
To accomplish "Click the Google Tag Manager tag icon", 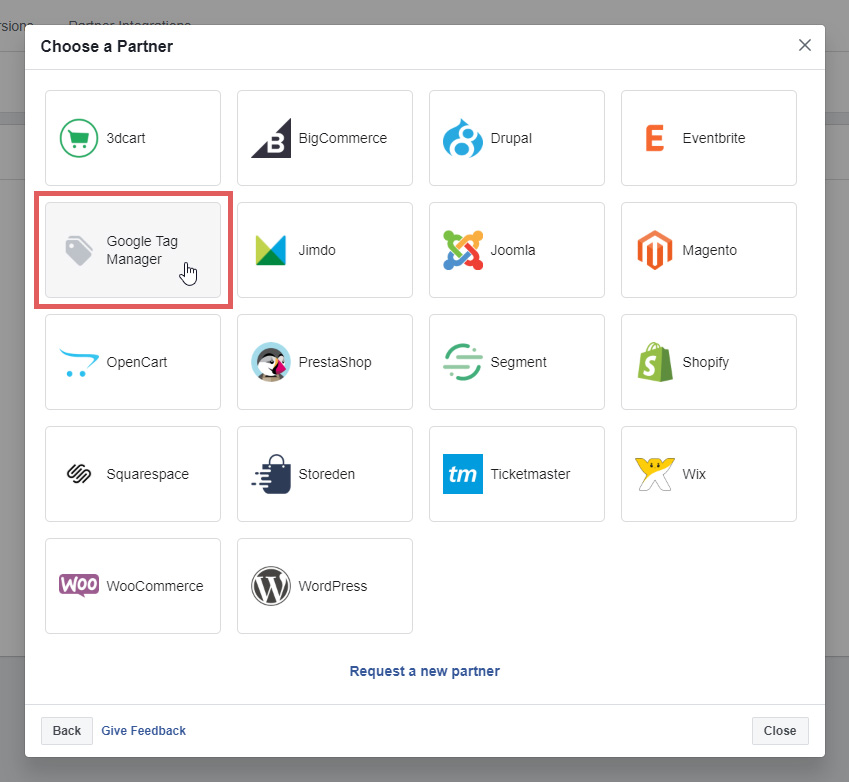I will tap(79, 250).
